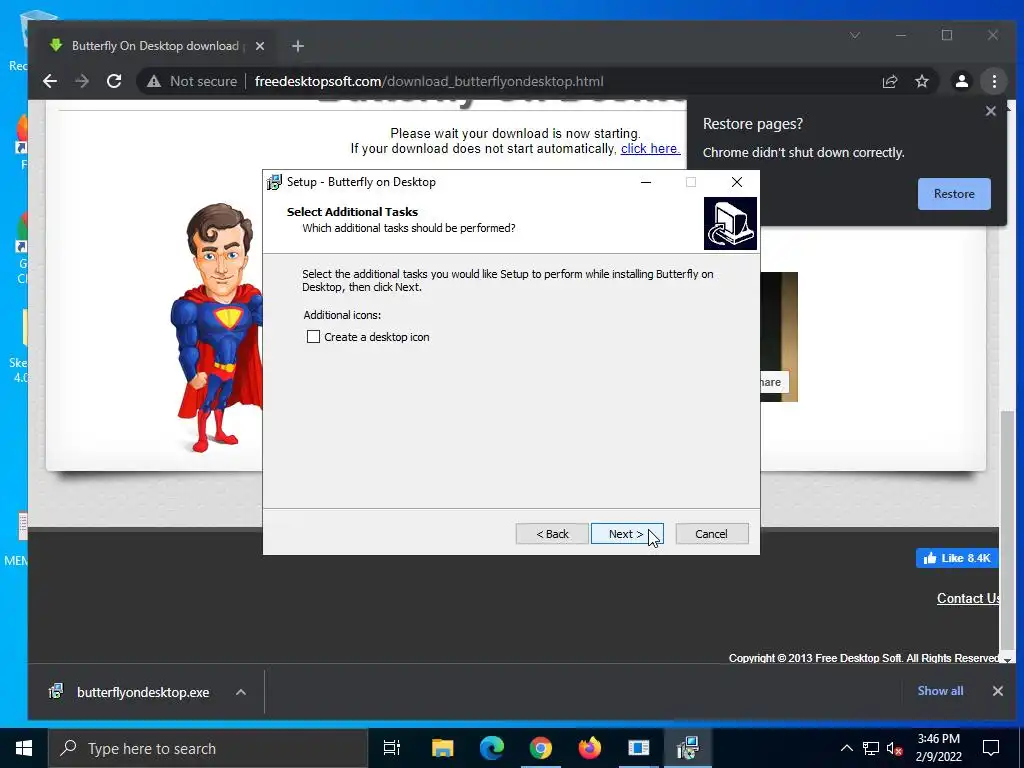Open the Chrome profile icon
The width and height of the screenshot is (1024, 768).
961,82
